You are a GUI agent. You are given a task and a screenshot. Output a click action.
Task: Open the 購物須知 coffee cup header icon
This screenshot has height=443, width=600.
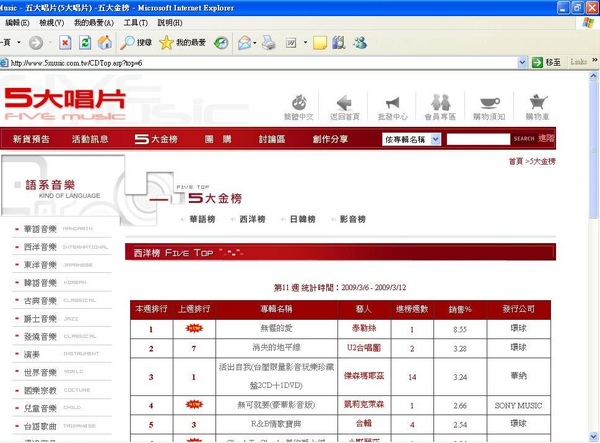489,107
